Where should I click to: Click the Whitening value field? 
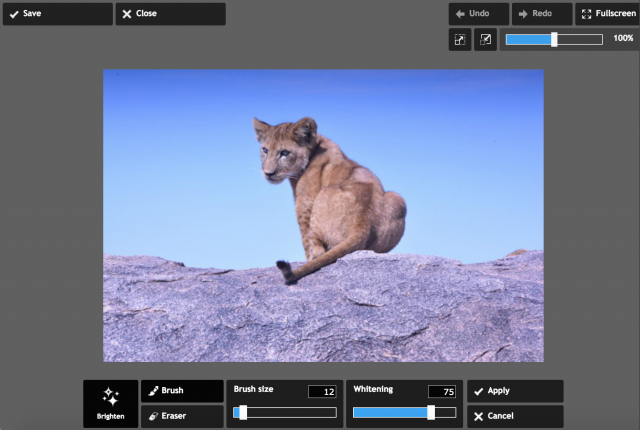tap(441, 391)
